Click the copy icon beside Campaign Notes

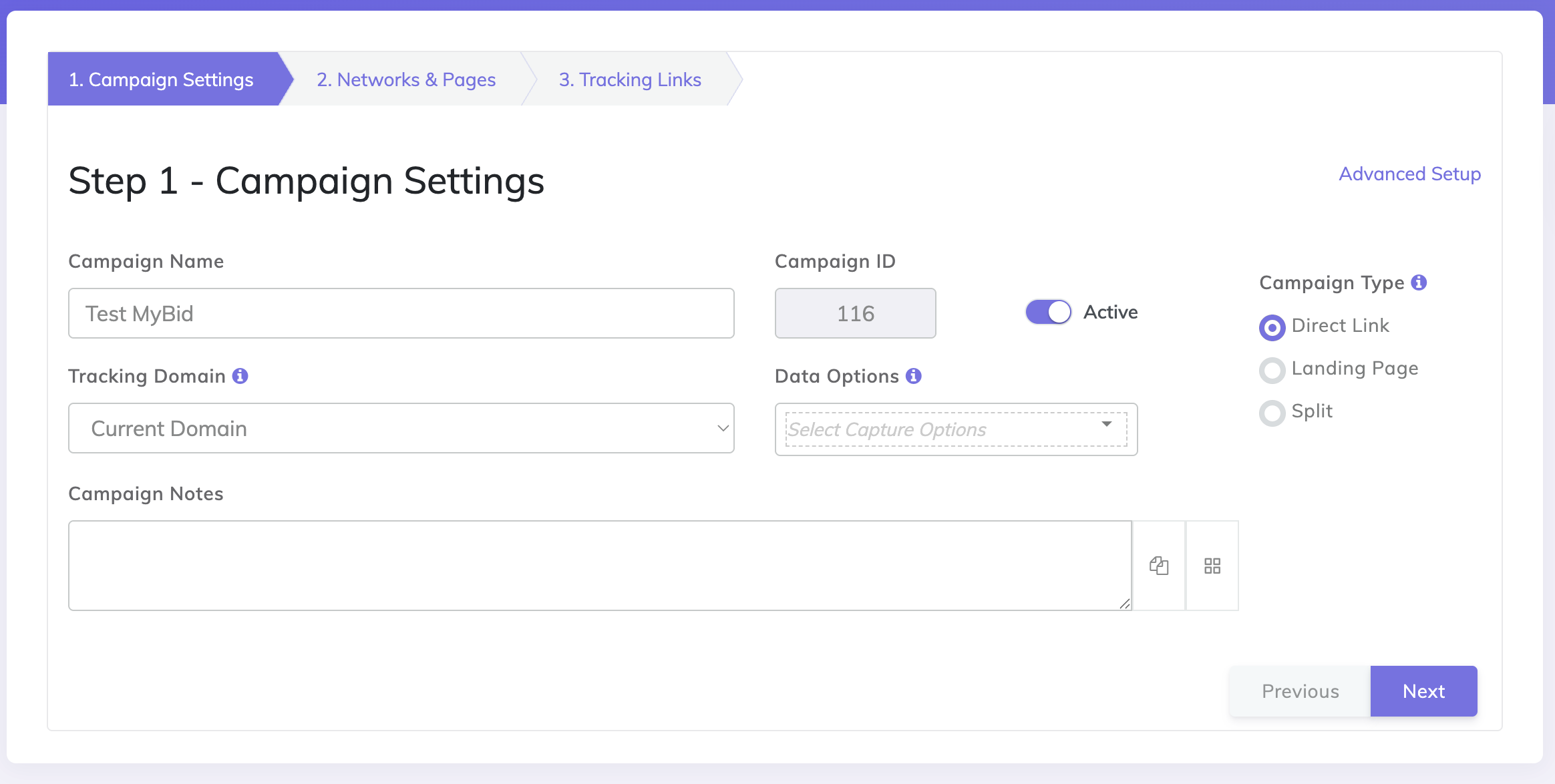pyautogui.click(x=1159, y=566)
